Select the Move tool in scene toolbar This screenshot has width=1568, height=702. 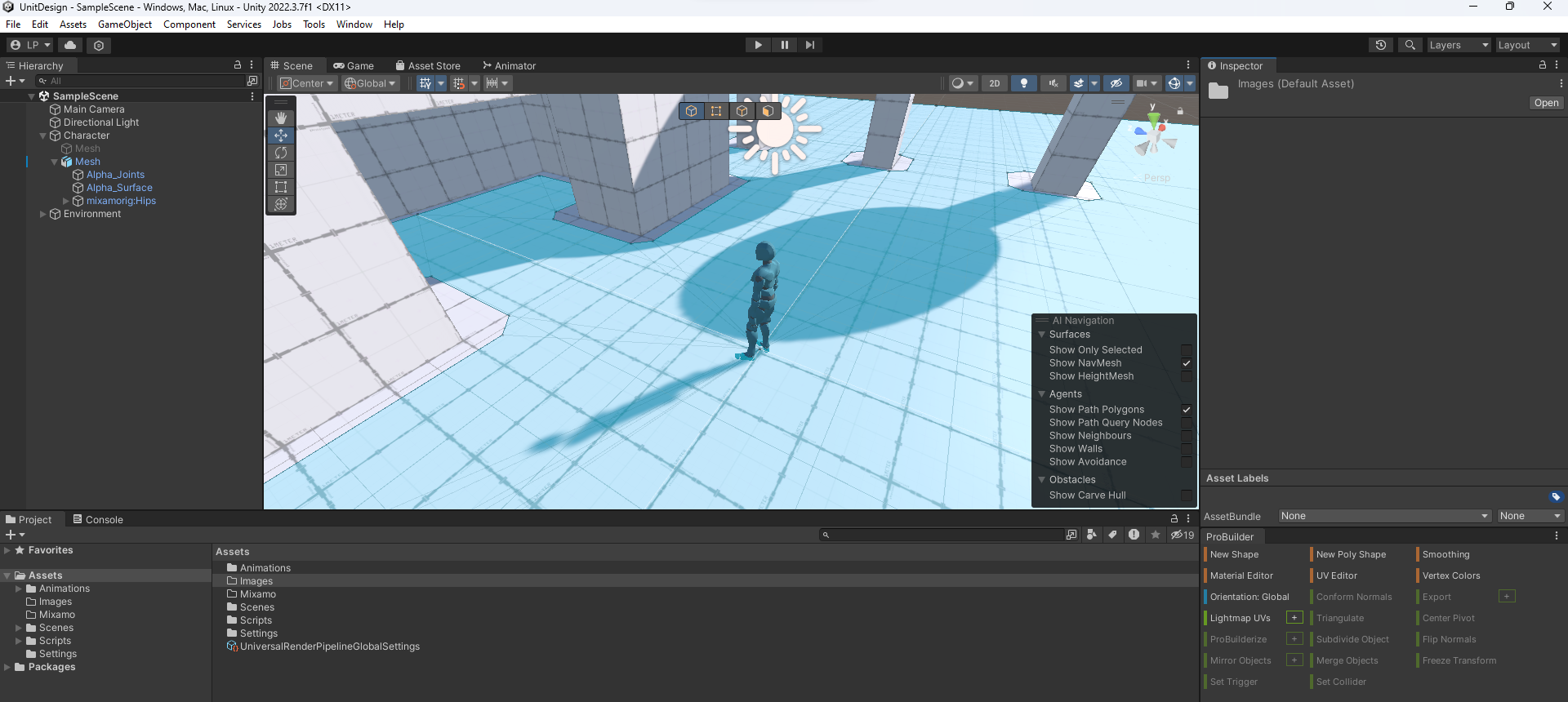click(x=281, y=136)
